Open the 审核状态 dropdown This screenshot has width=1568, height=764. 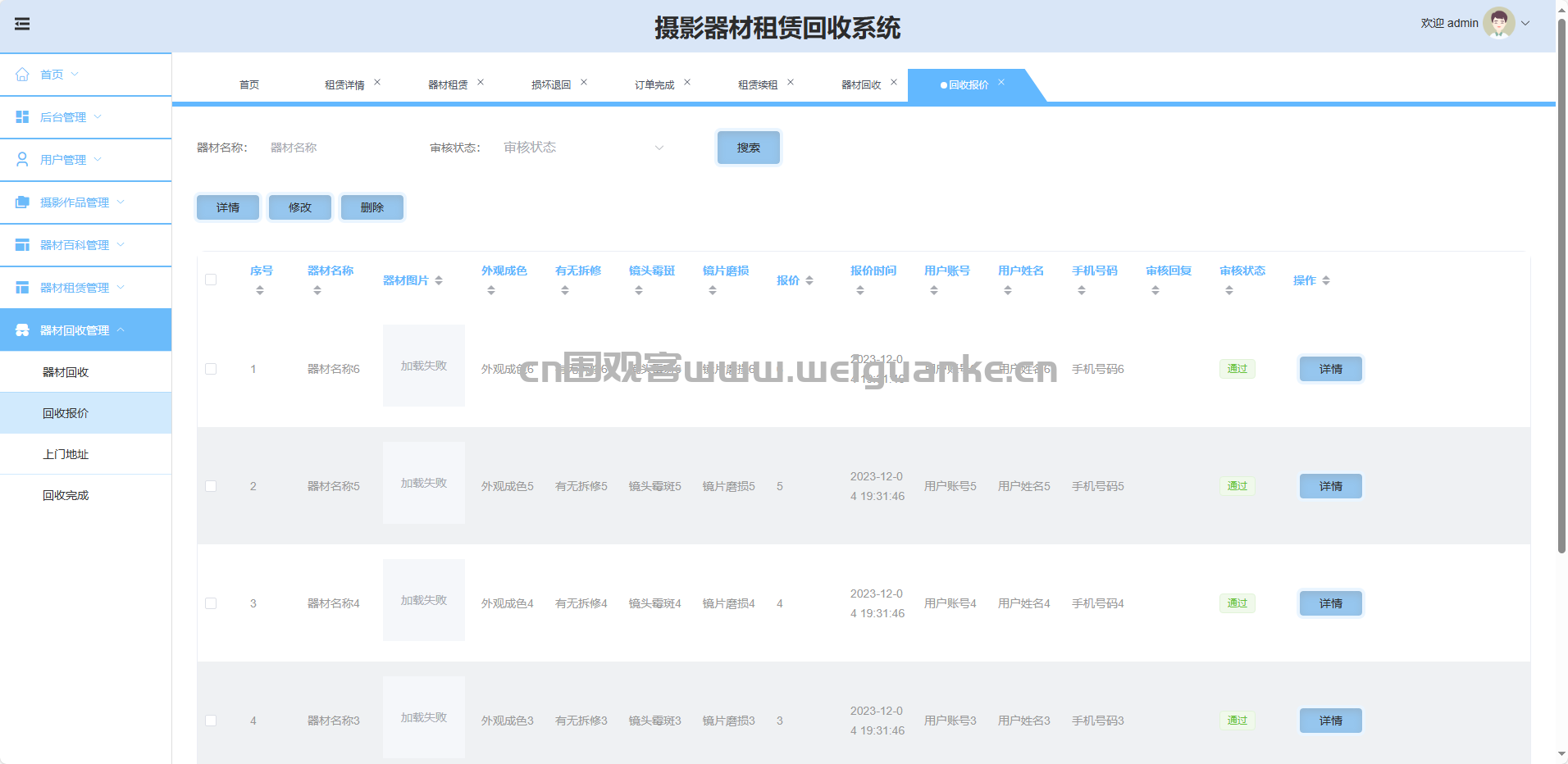click(583, 148)
